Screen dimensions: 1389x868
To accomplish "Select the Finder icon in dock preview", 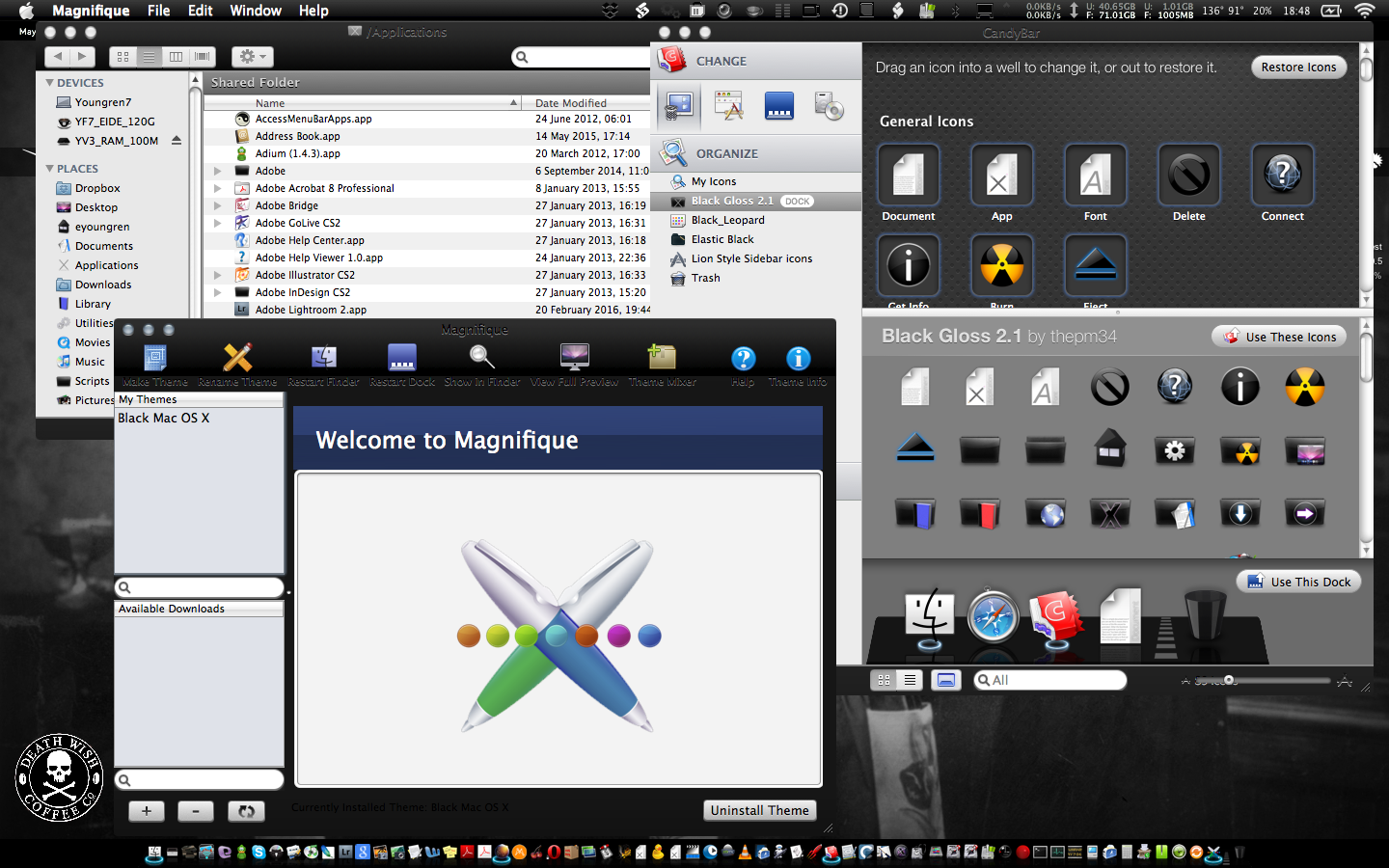I will click(x=930, y=615).
